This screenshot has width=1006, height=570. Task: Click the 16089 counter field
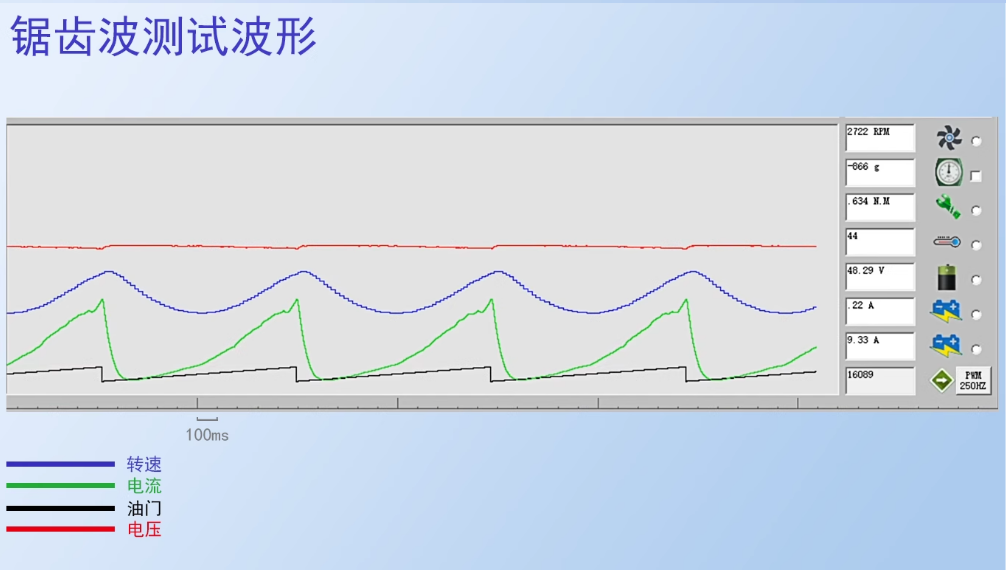(880, 381)
